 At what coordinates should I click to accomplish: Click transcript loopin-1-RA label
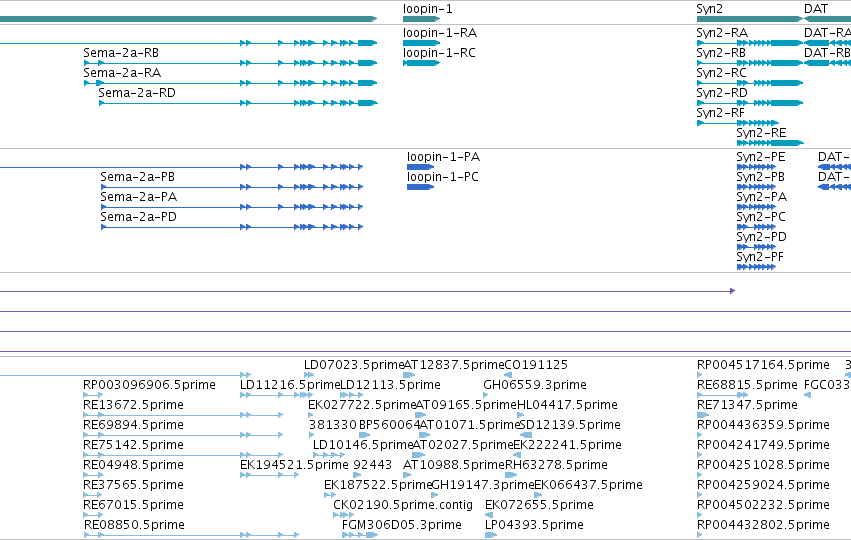pos(440,33)
